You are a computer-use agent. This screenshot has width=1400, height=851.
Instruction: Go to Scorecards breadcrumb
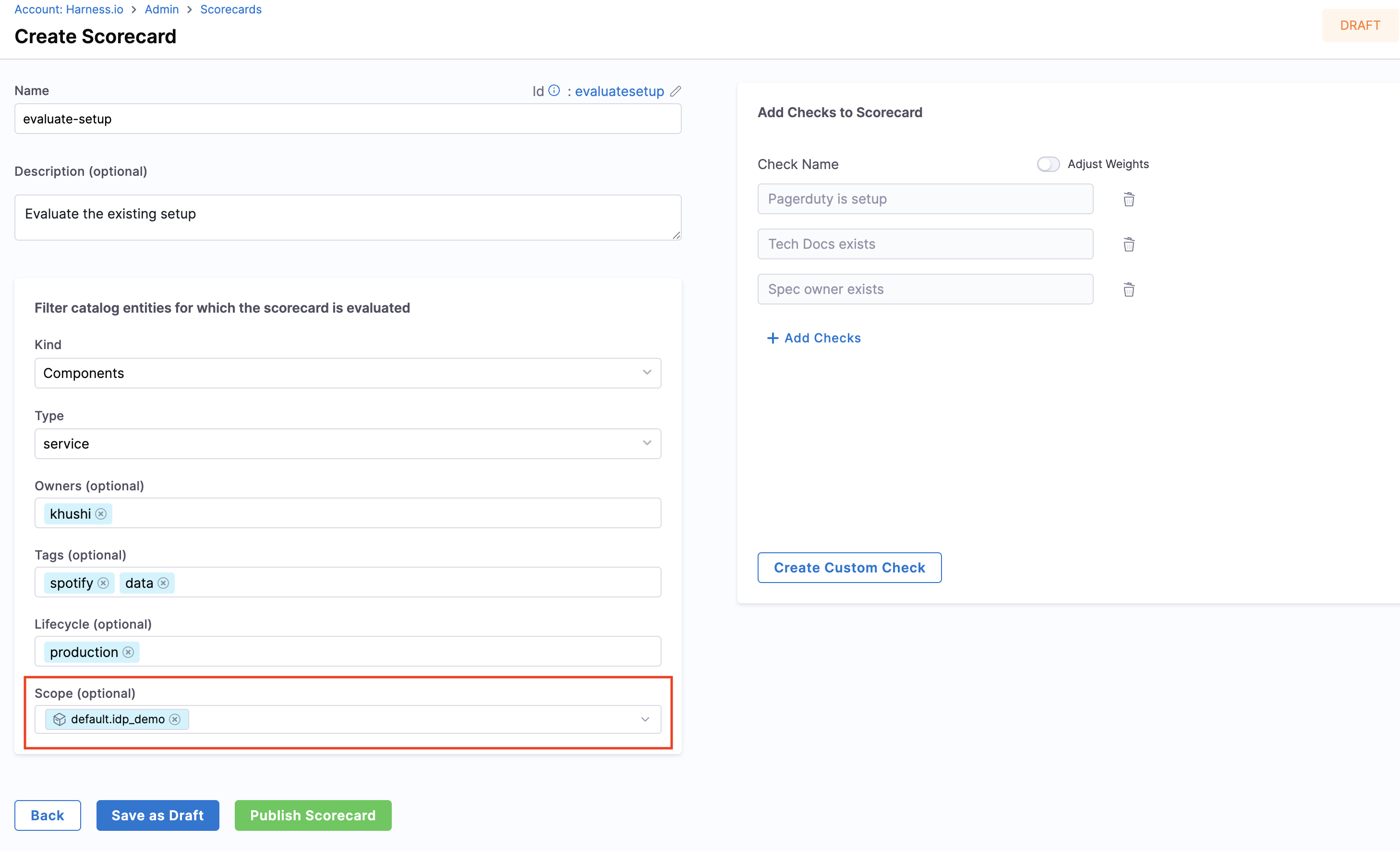pyautogui.click(x=230, y=9)
